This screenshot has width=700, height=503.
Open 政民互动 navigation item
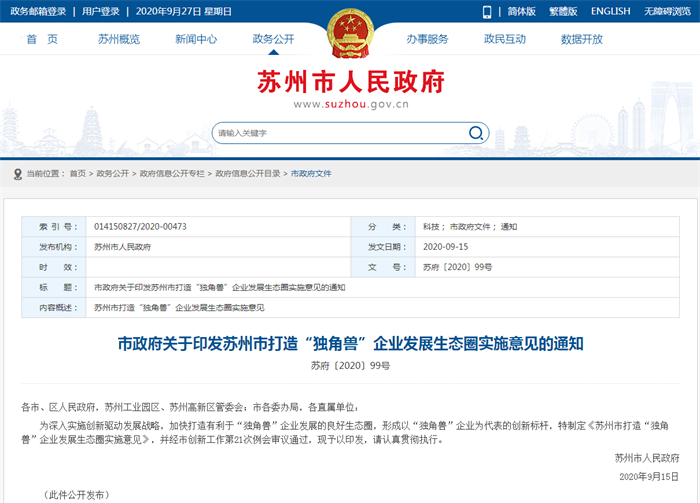click(504, 39)
